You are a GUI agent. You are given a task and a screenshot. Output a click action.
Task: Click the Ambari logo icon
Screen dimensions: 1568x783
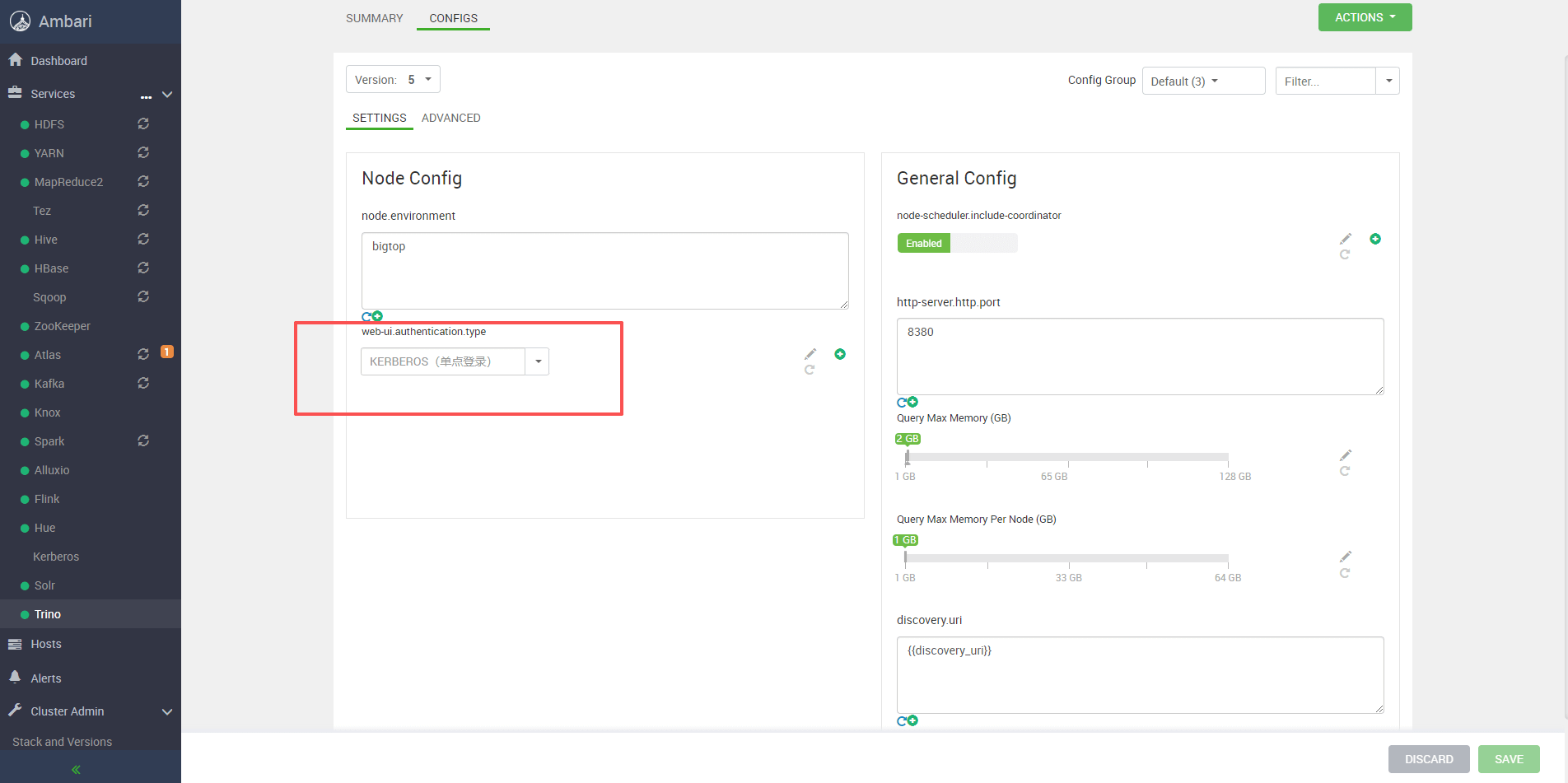click(20, 21)
